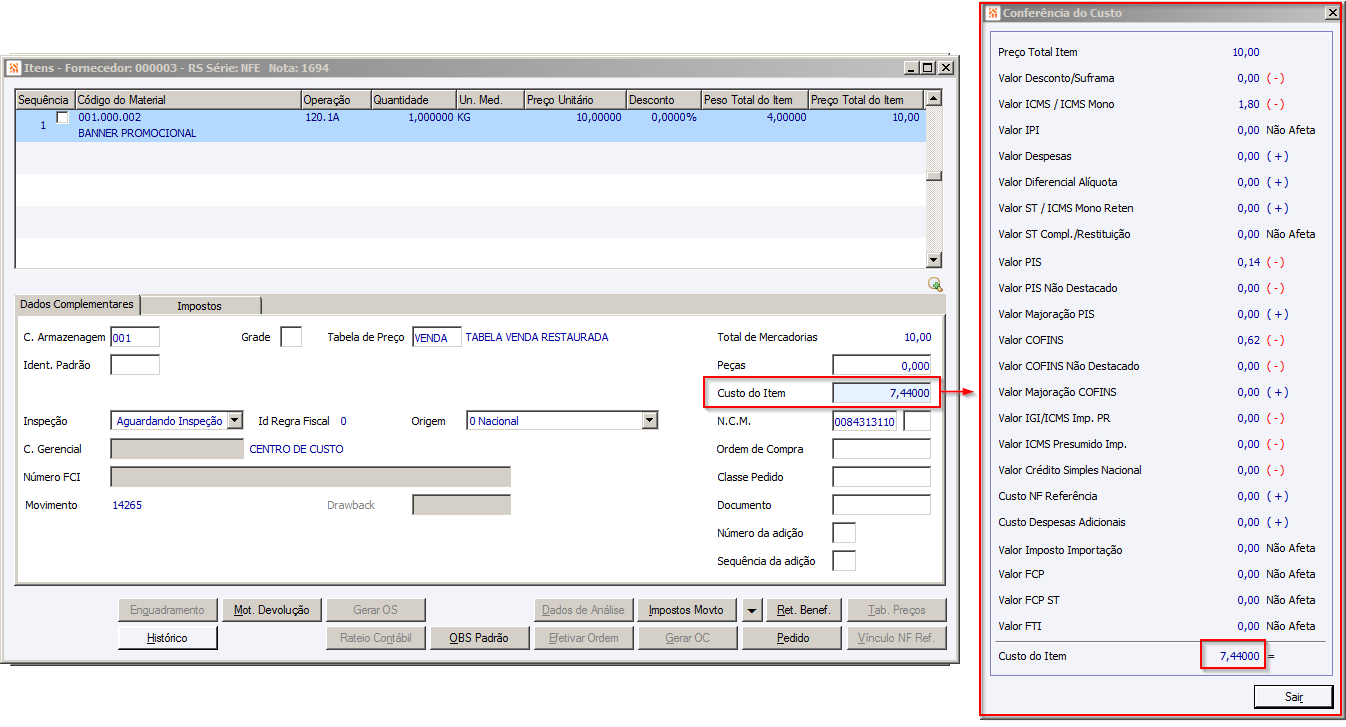Click the C. Gerencial field
1346x727 pixels.
click(x=177, y=449)
